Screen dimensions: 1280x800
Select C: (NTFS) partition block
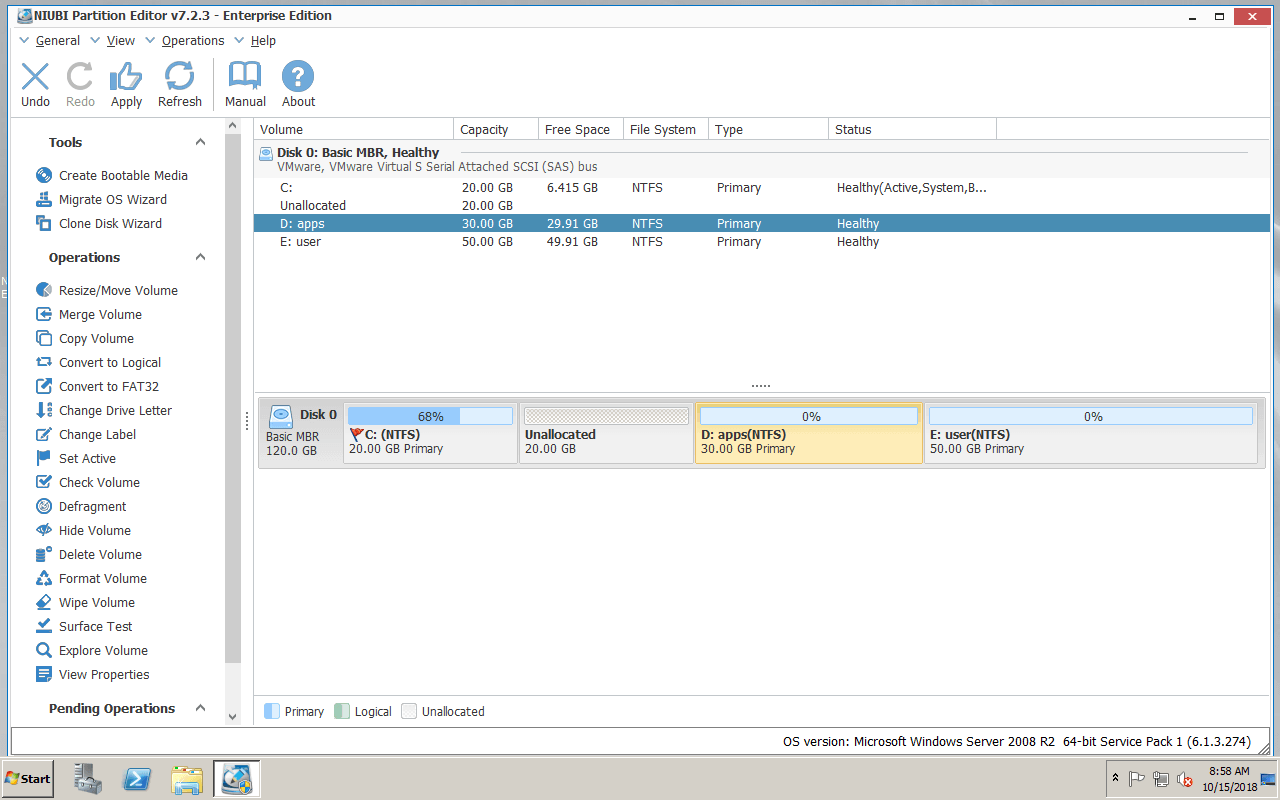pyautogui.click(x=431, y=433)
